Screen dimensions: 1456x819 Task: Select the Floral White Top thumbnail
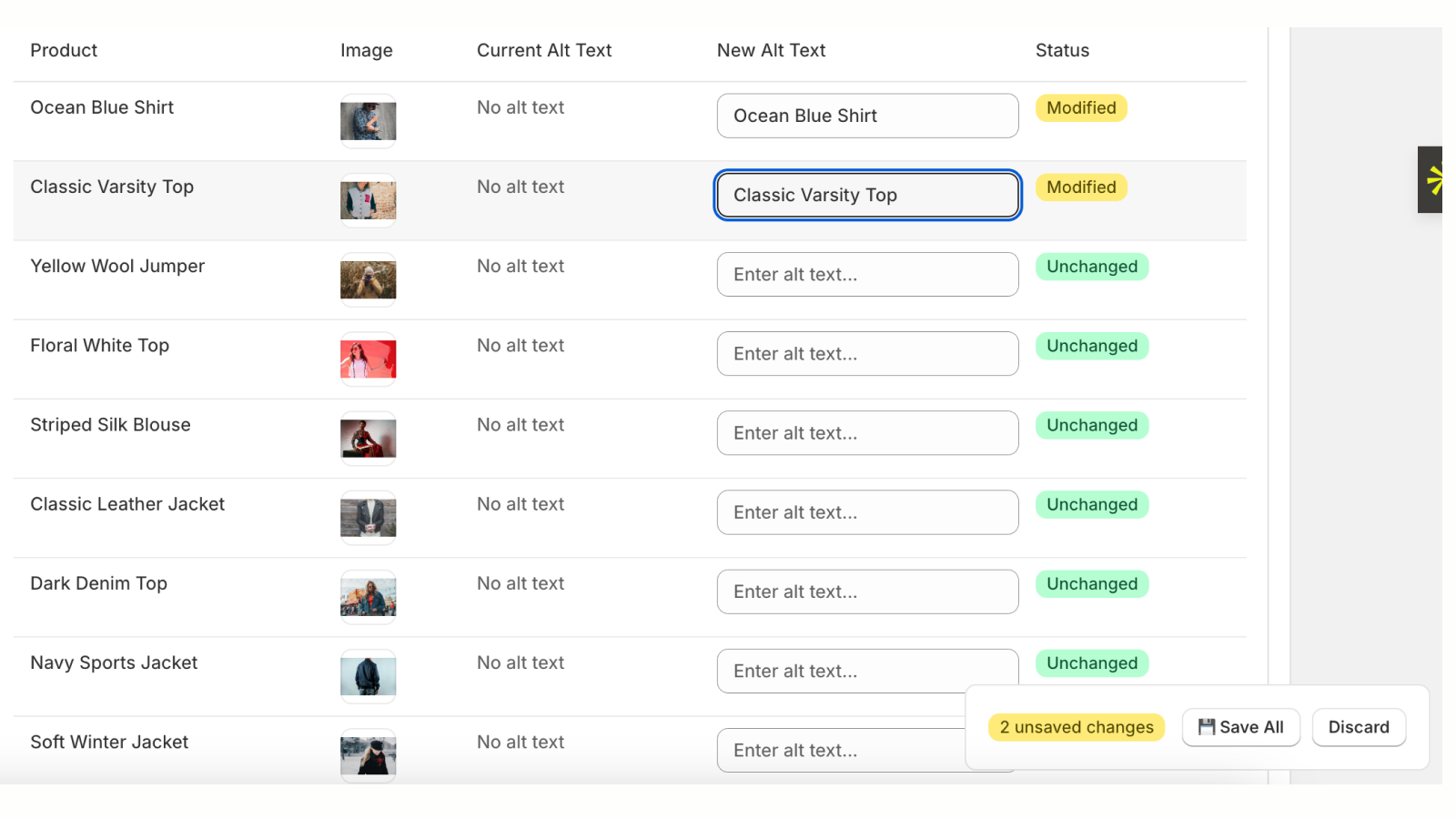369,359
